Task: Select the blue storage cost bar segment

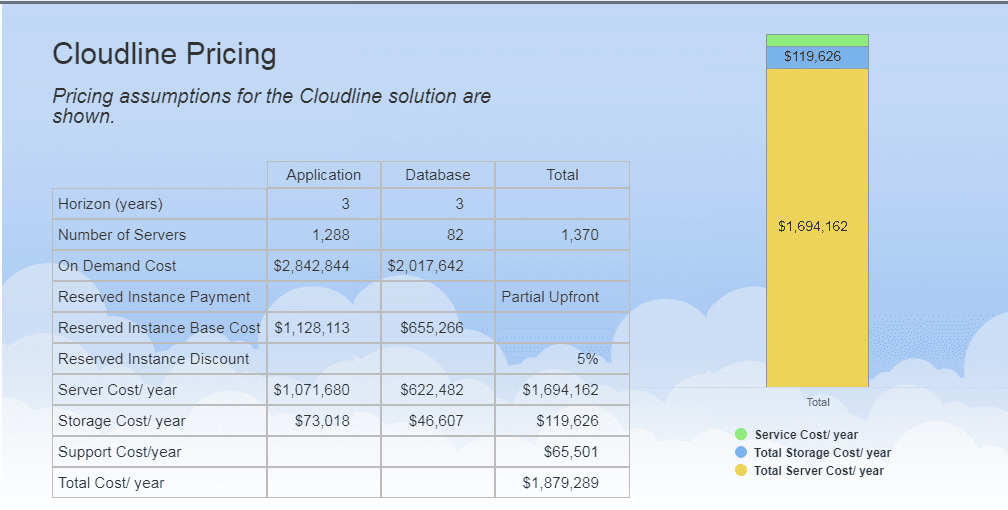Action: coord(817,57)
